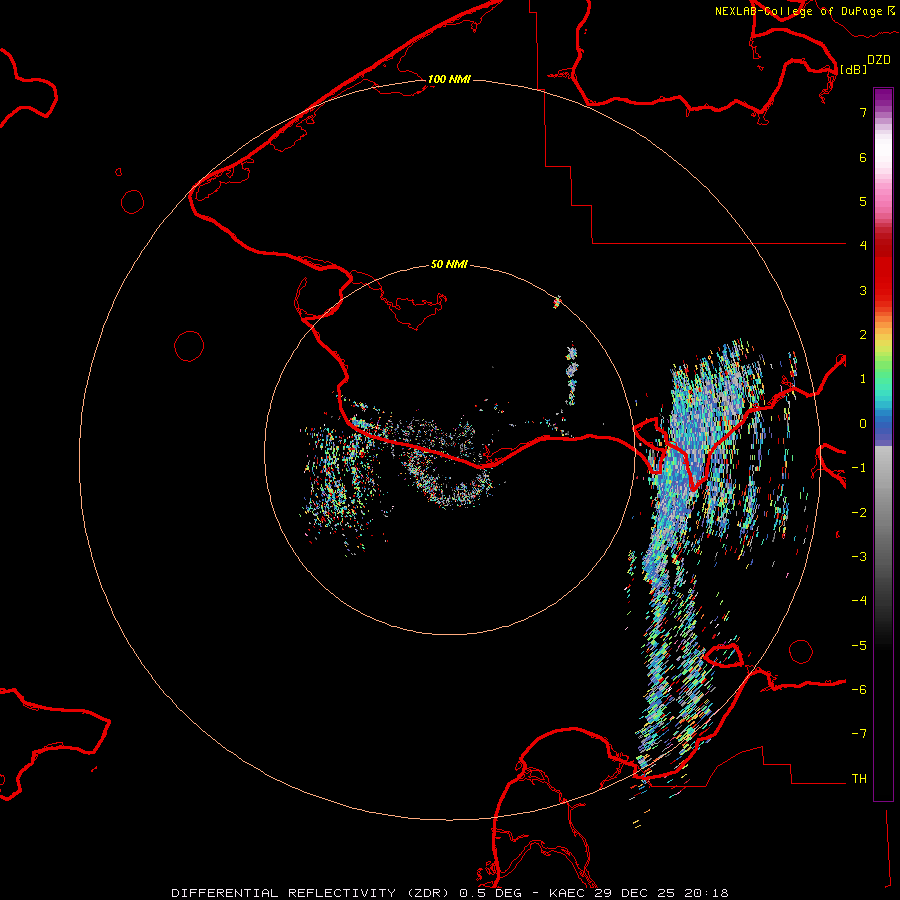Click the Differential Reflectivity title caption

click(449, 893)
